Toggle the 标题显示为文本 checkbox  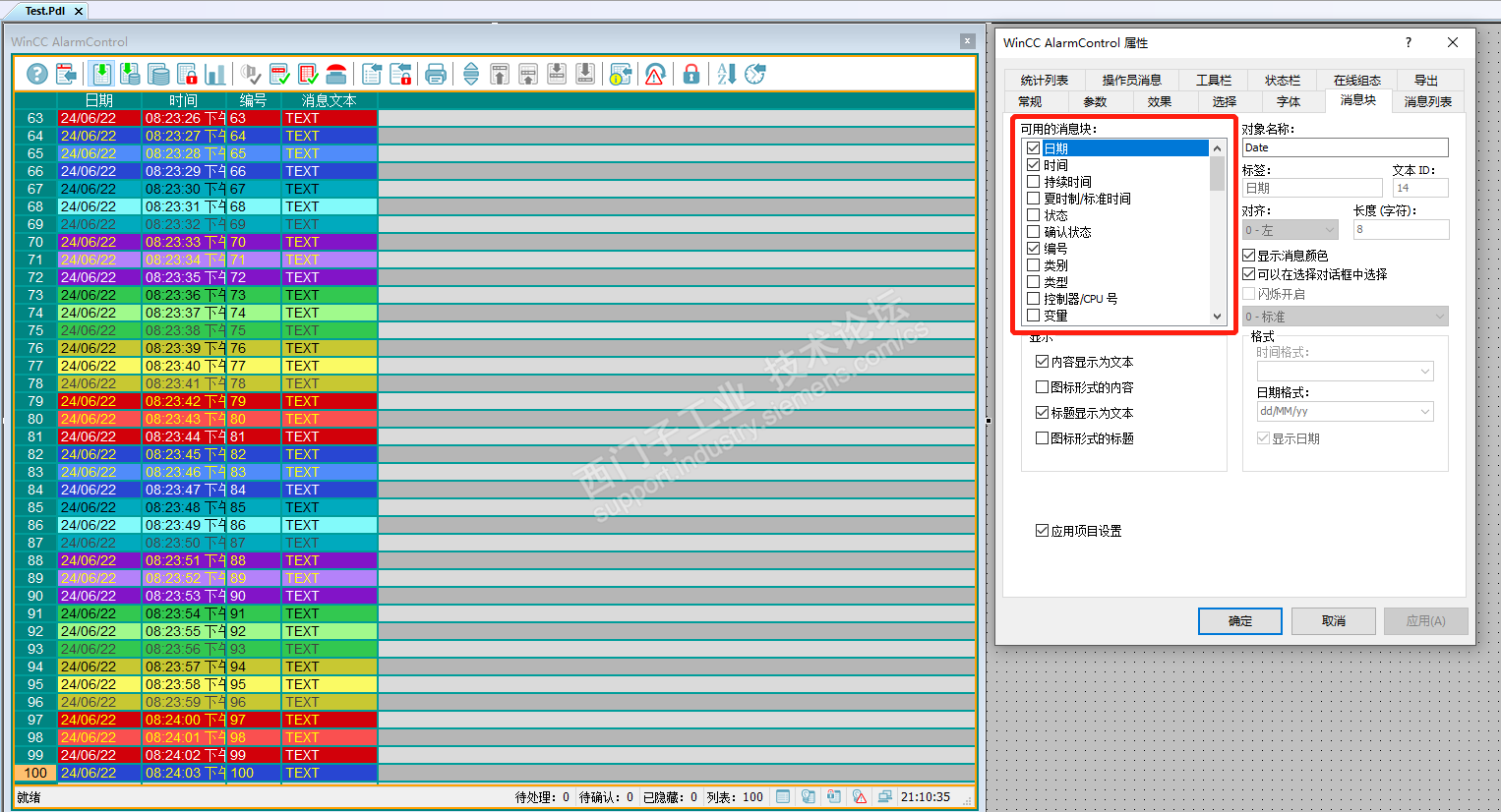tap(1042, 413)
